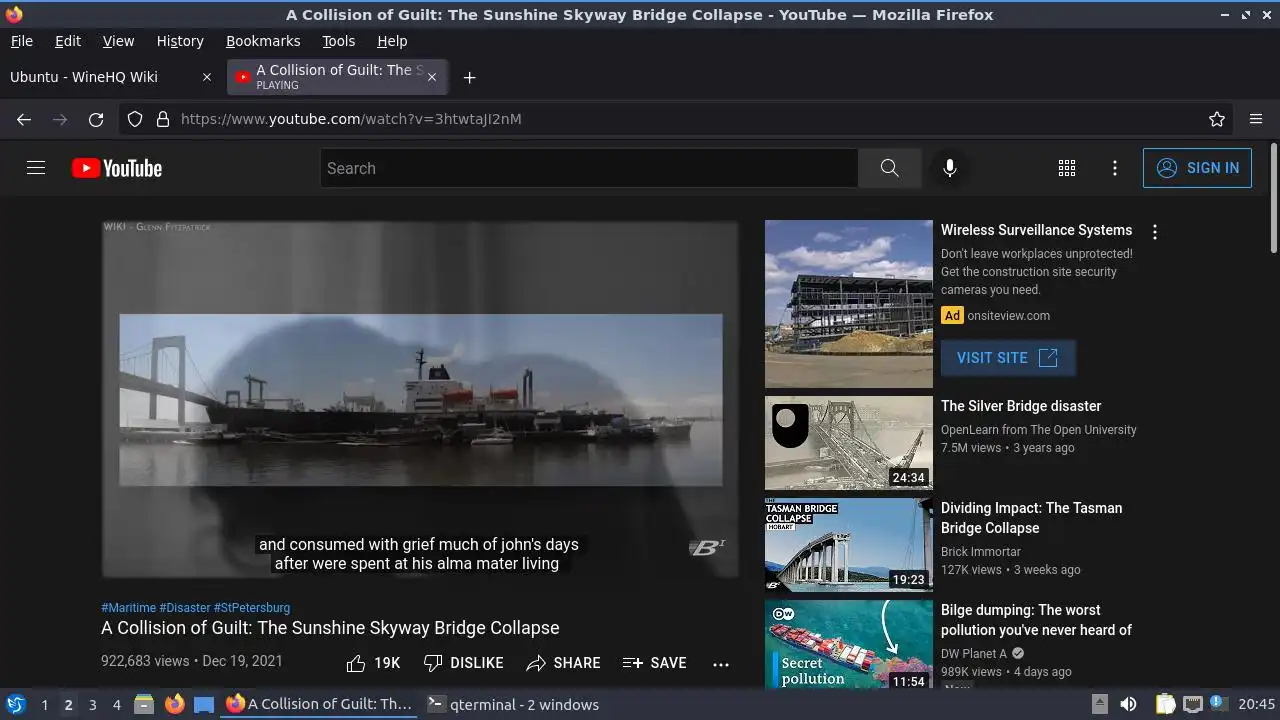Open the History menu
This screenshot has width=1280, height=720.
click(x=180, y=41)
